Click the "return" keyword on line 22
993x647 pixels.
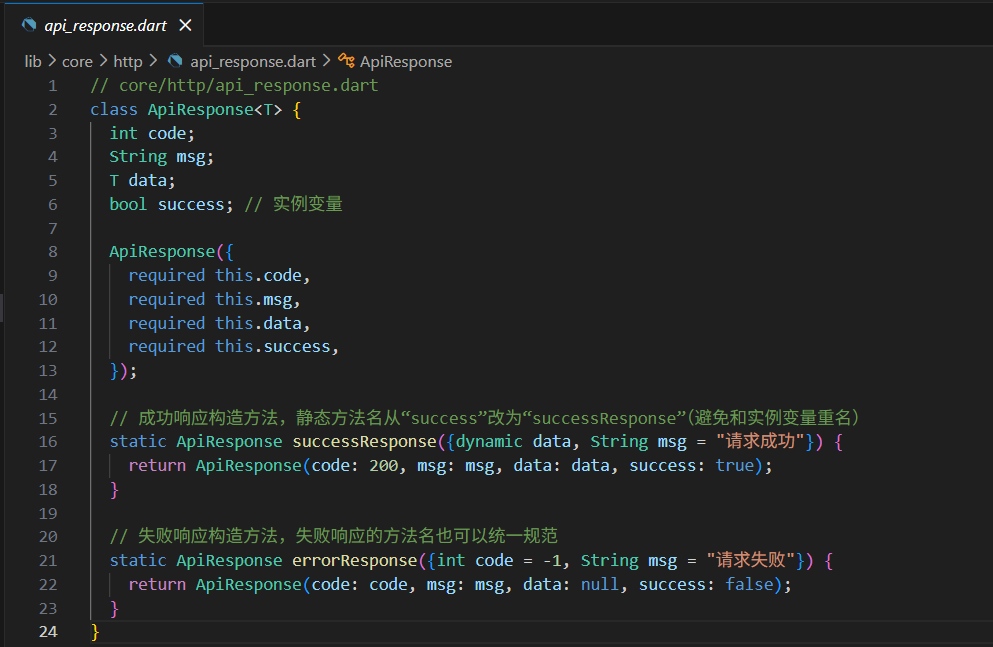click(157, 584)
